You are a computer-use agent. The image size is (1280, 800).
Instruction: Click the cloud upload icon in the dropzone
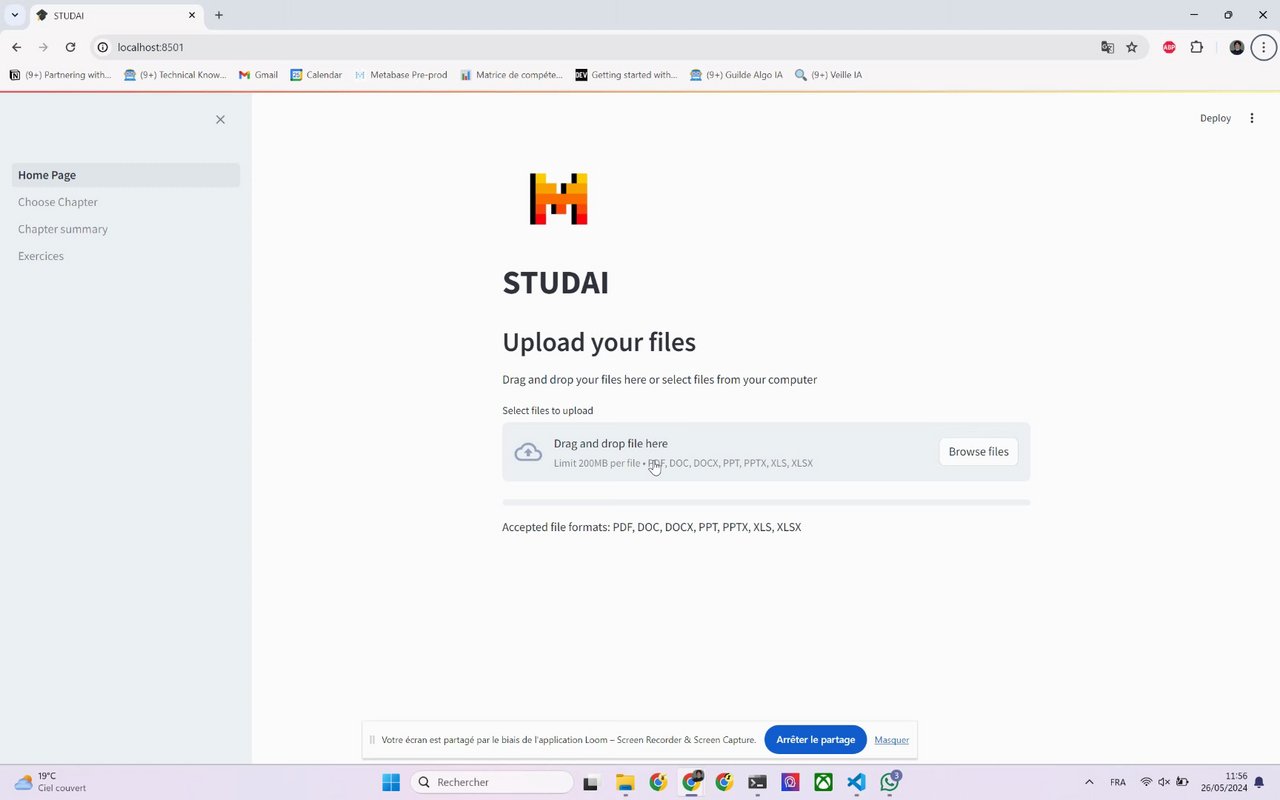click(528, 452)
